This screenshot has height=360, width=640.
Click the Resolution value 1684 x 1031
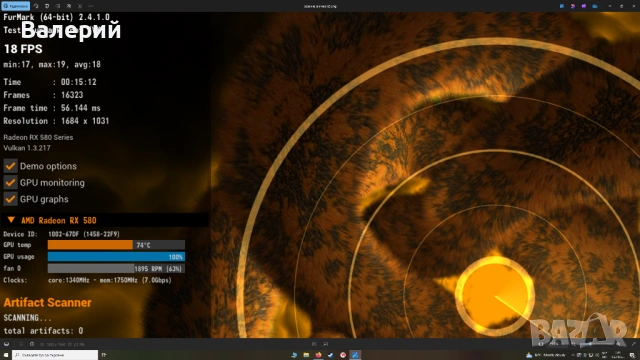85,121
